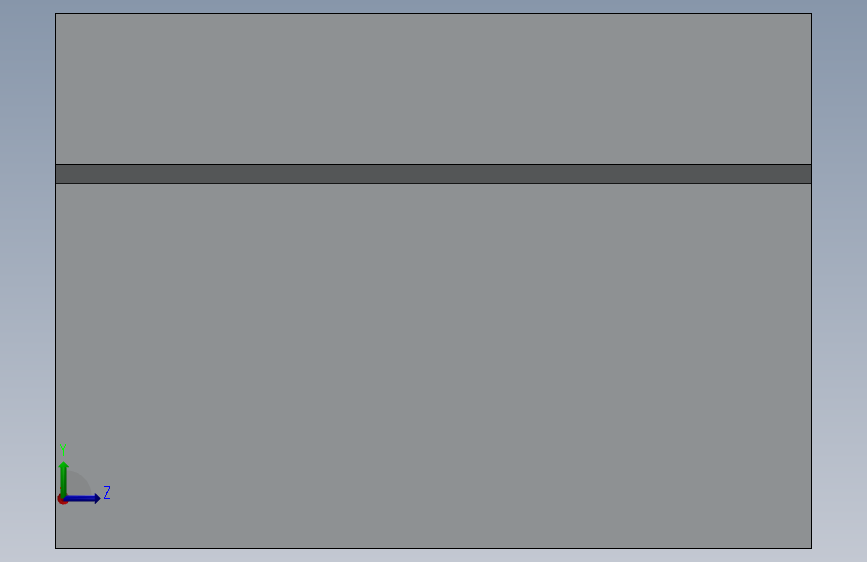Select the gray face above the groove
Image resolution: width=867 pixels, height=562 pixels.
point(434,89)
